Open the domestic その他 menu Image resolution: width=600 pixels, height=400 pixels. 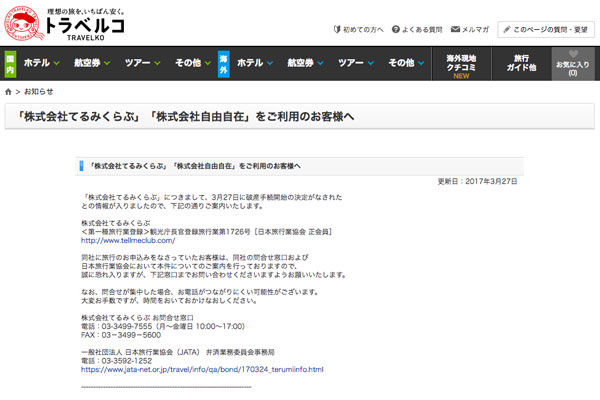click(x=188, y=63)
